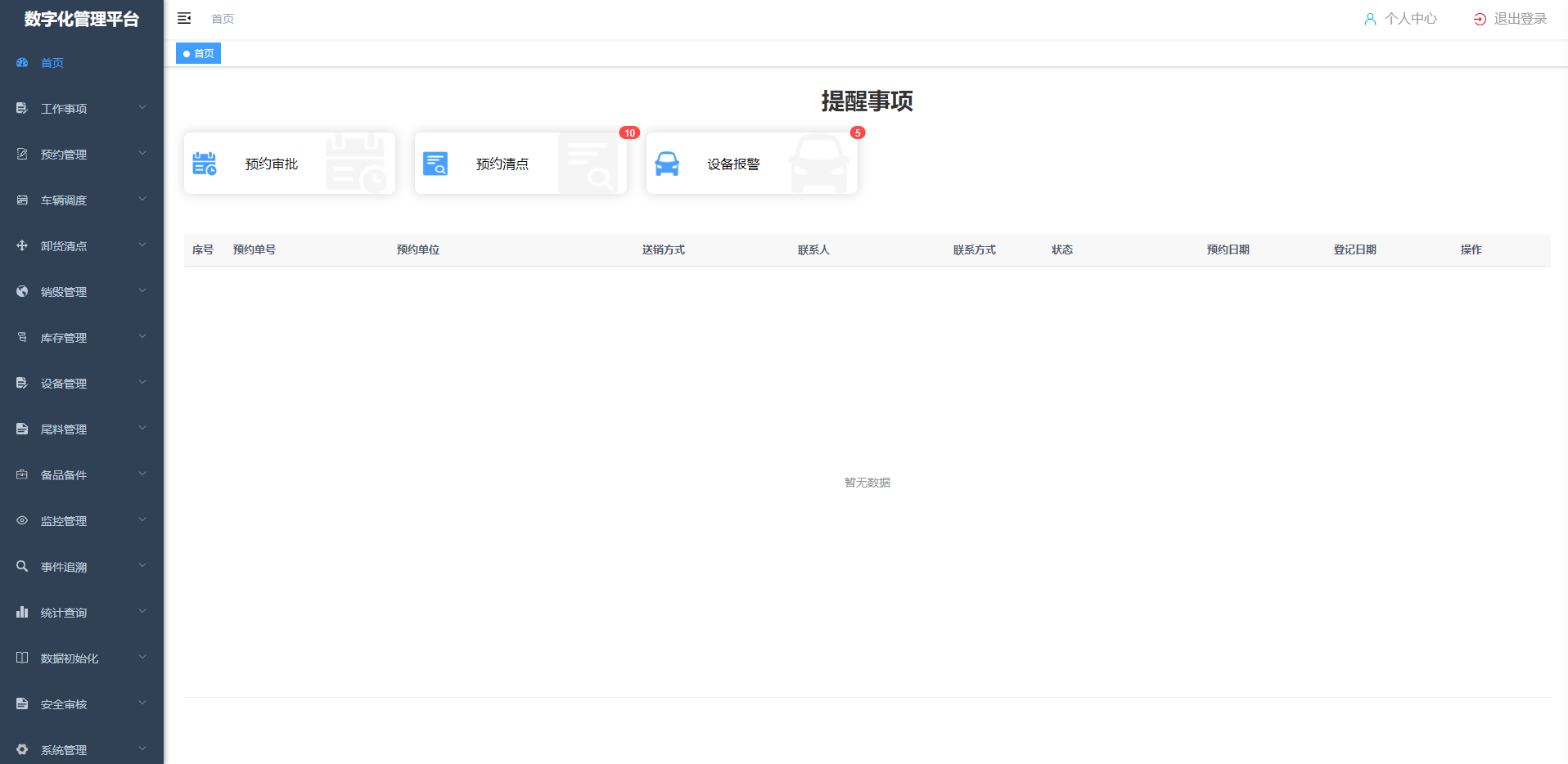The height and width of the screenshot is (764, 1568).
Task: Expand the 销毁管理 menu chevron
Action: coord(142,290)
